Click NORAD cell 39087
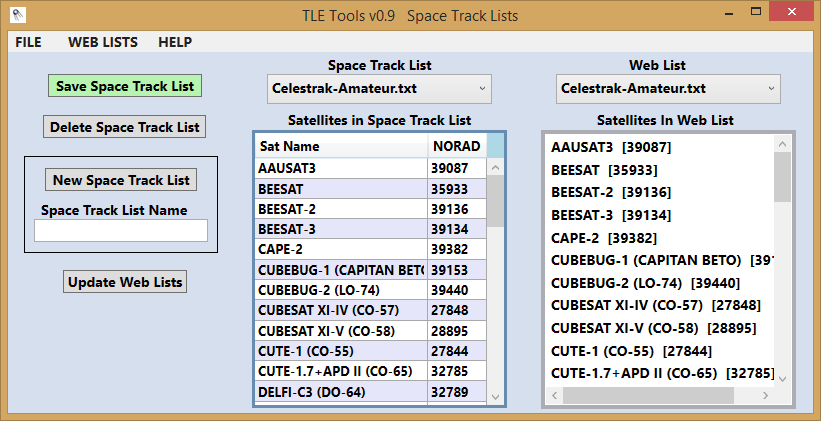The image size is (821, 421). point(457,168)
